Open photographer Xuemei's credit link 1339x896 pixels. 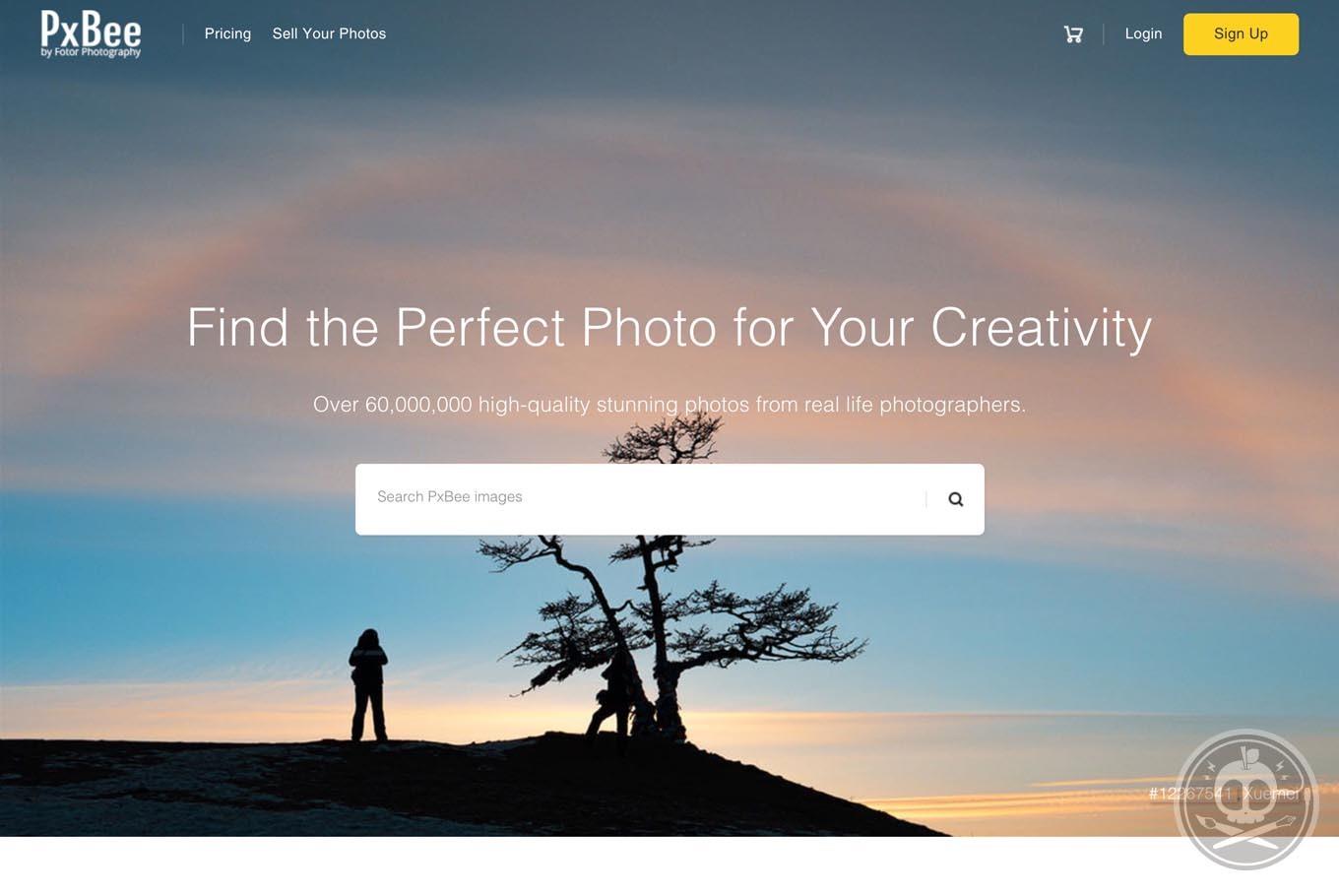(1270, 794)
